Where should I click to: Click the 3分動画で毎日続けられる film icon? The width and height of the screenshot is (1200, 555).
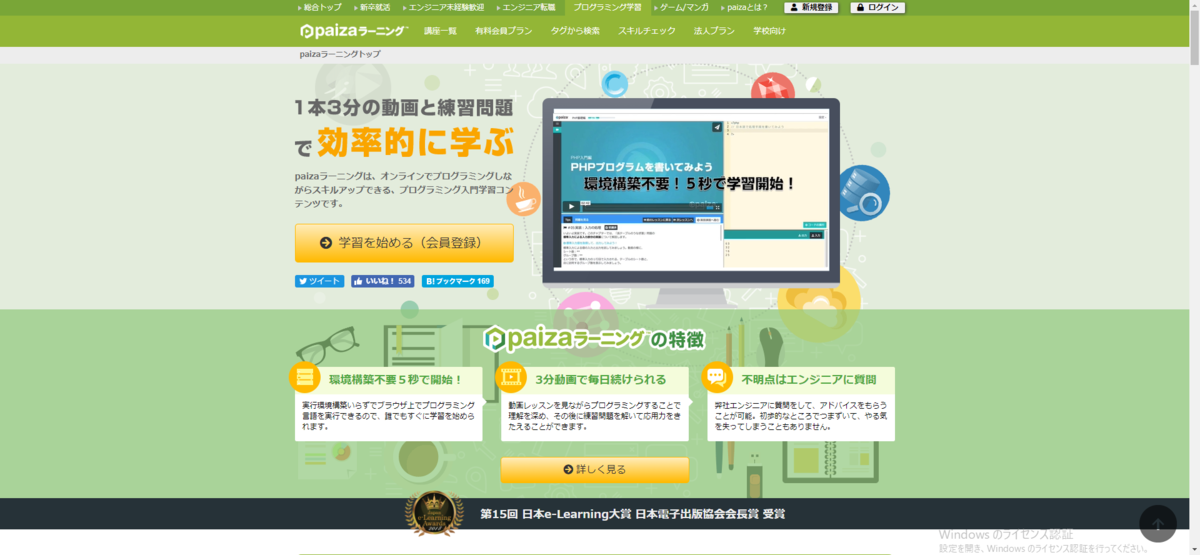[x=512, y=377]
